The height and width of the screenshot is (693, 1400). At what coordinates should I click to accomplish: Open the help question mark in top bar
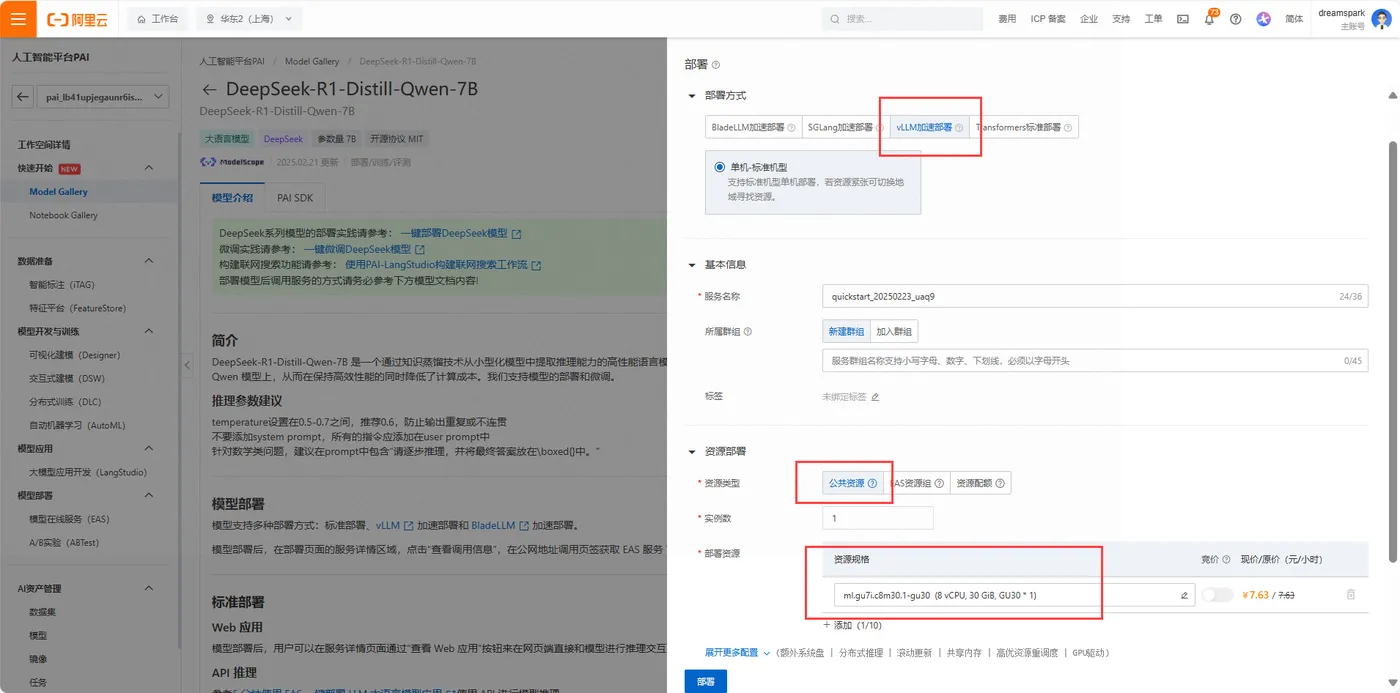[1236, 19]
